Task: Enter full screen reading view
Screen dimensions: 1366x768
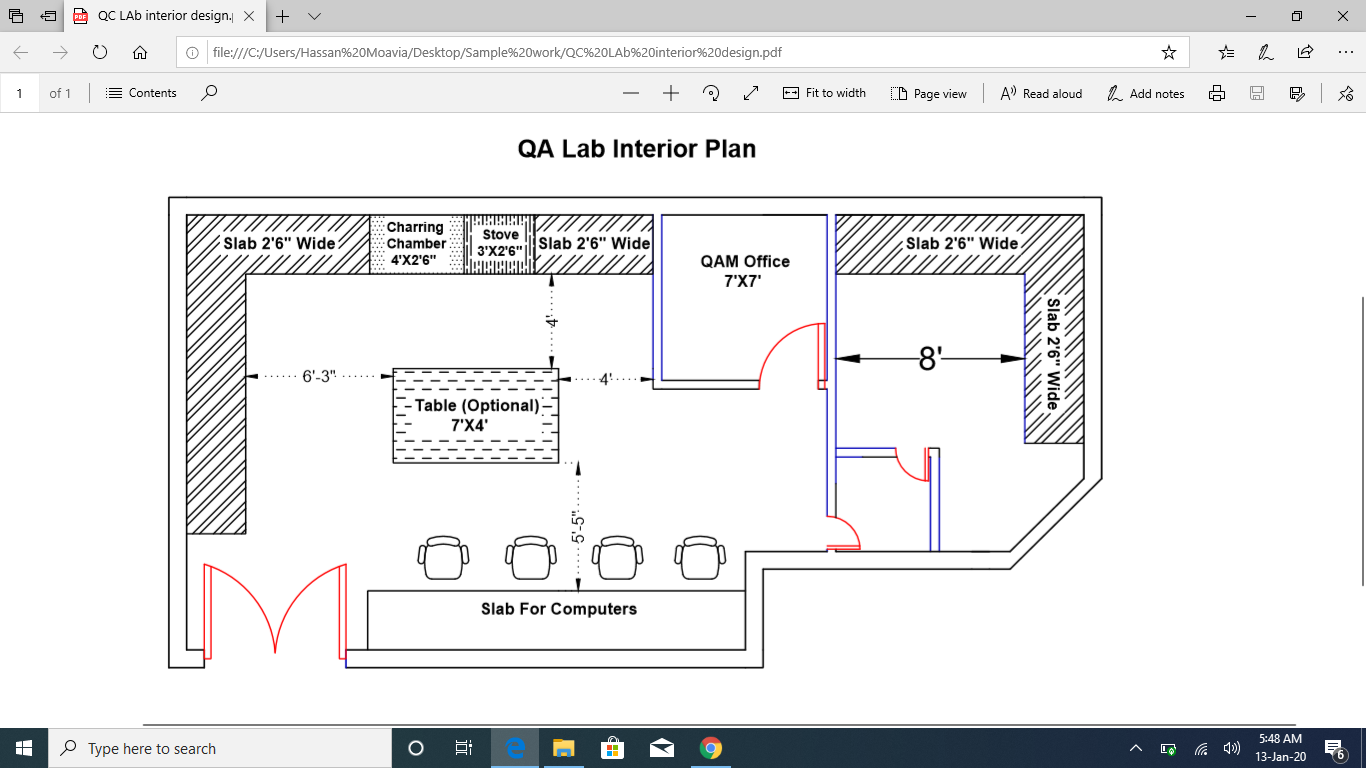Action: [751, 93]
